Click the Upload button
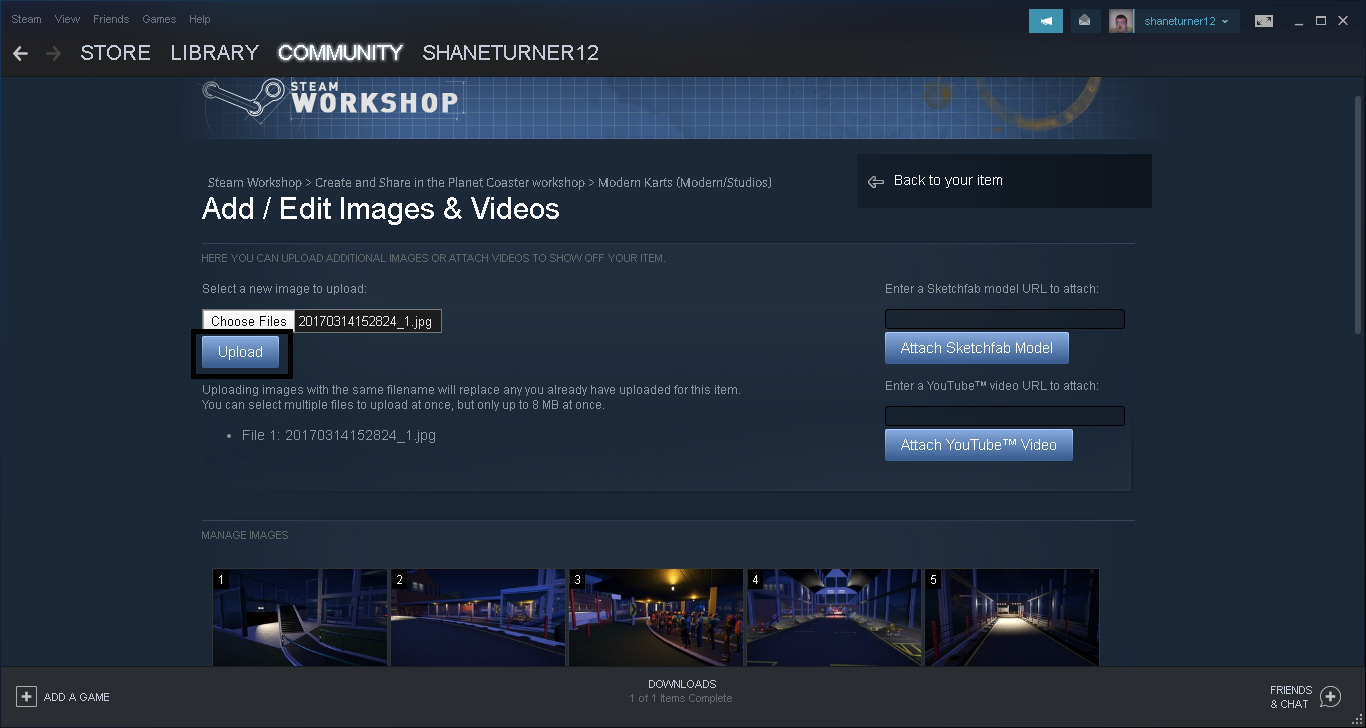The width and height of the screenshot is (1366, 728). tap(240, 352)
